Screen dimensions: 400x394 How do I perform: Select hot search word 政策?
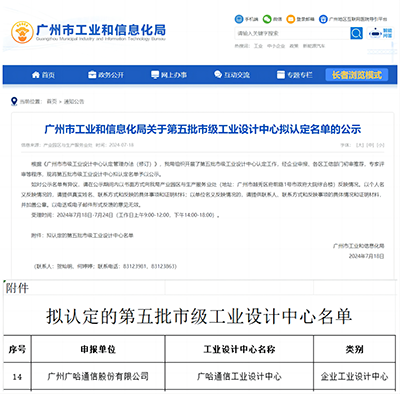[294, 46]
